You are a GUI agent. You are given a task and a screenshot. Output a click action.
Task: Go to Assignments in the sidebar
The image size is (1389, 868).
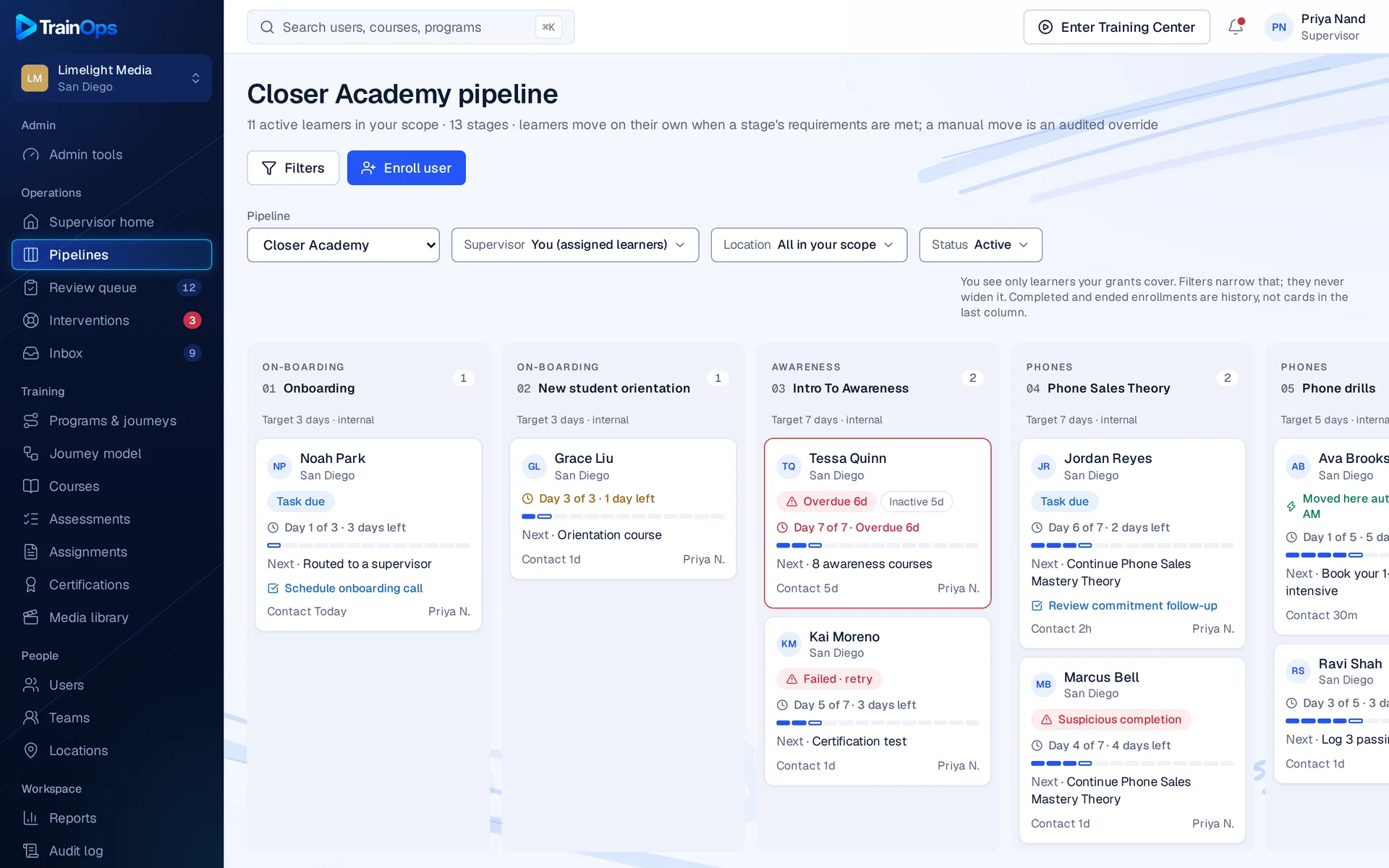111,552
